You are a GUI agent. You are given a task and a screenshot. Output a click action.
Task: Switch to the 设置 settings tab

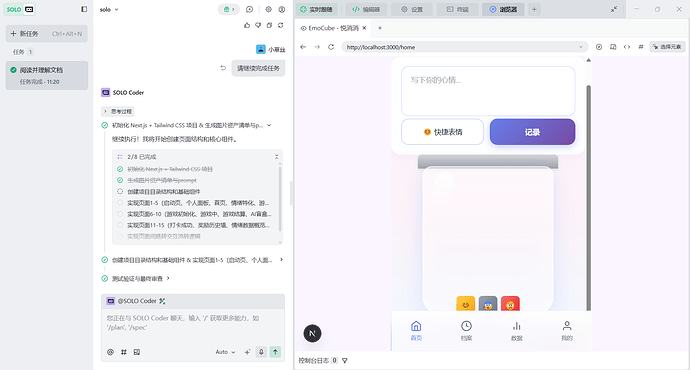412,9
